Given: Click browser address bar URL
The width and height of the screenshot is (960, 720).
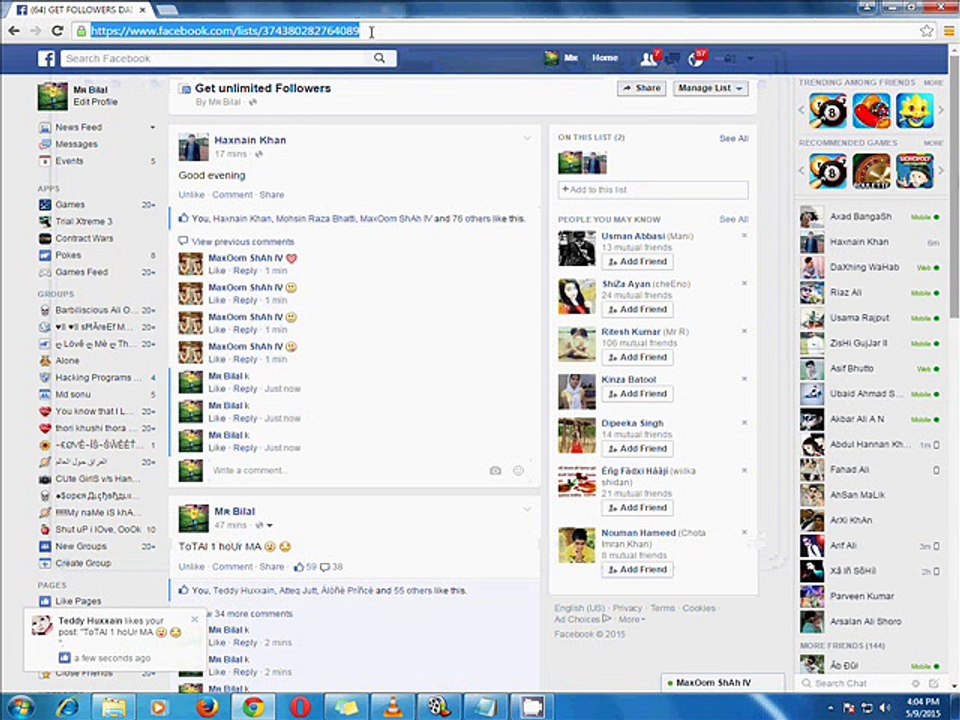Looking at the screenshot, I should coord(225,31).
